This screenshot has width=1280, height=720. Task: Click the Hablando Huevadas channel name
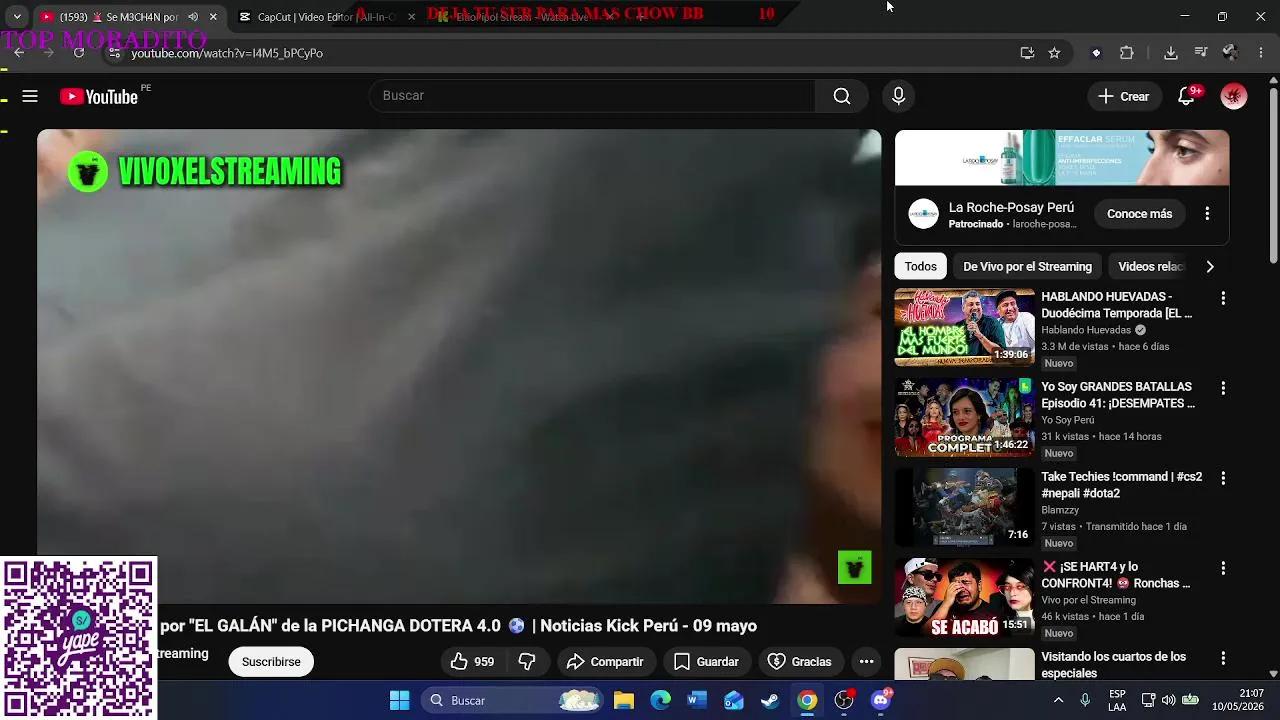(1086, 330)
